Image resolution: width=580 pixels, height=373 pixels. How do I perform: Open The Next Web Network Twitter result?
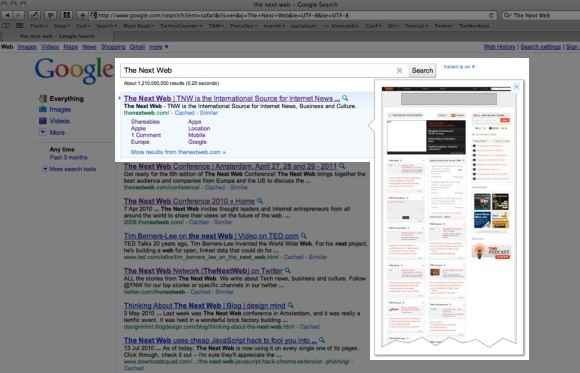(x=203, y=270)
